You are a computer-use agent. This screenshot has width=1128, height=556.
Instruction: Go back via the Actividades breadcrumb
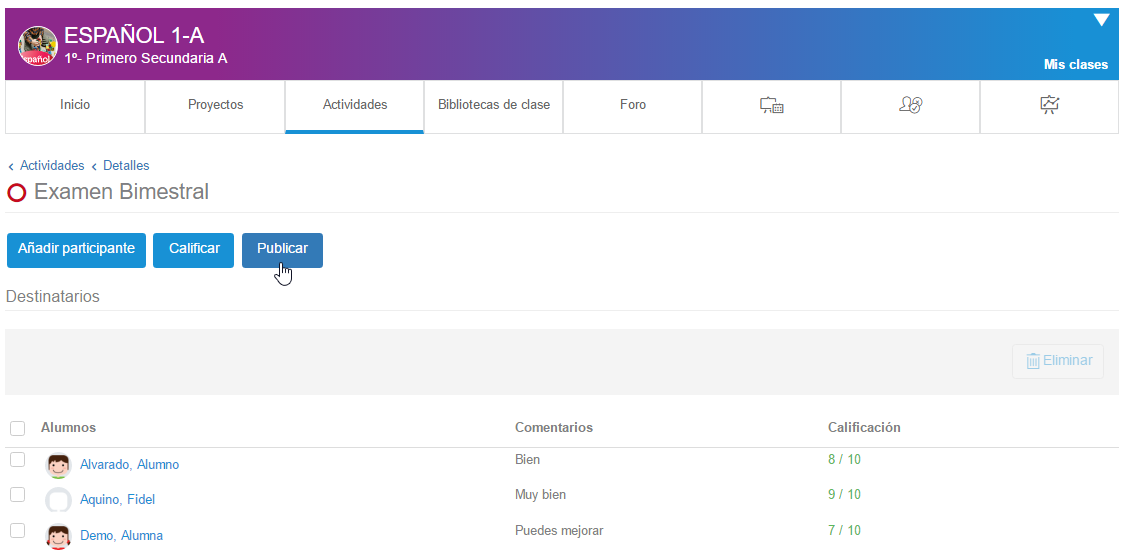(52, 166)
